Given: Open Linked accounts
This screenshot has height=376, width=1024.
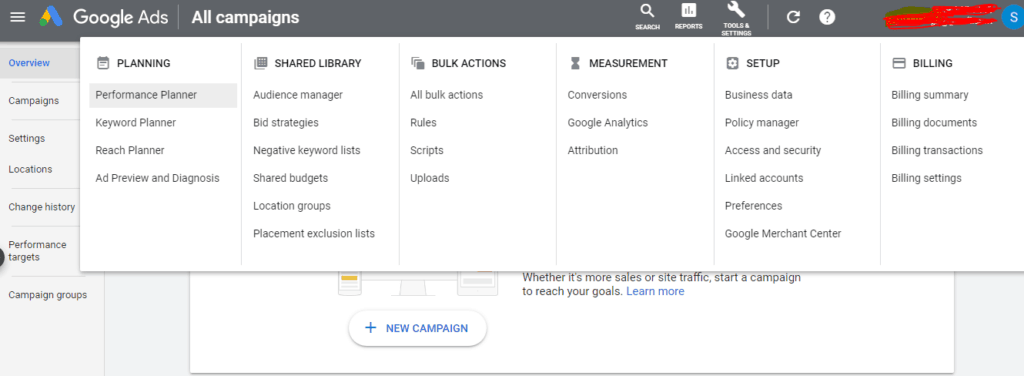Looking at the screenshot, I should [x=764, y=178].
